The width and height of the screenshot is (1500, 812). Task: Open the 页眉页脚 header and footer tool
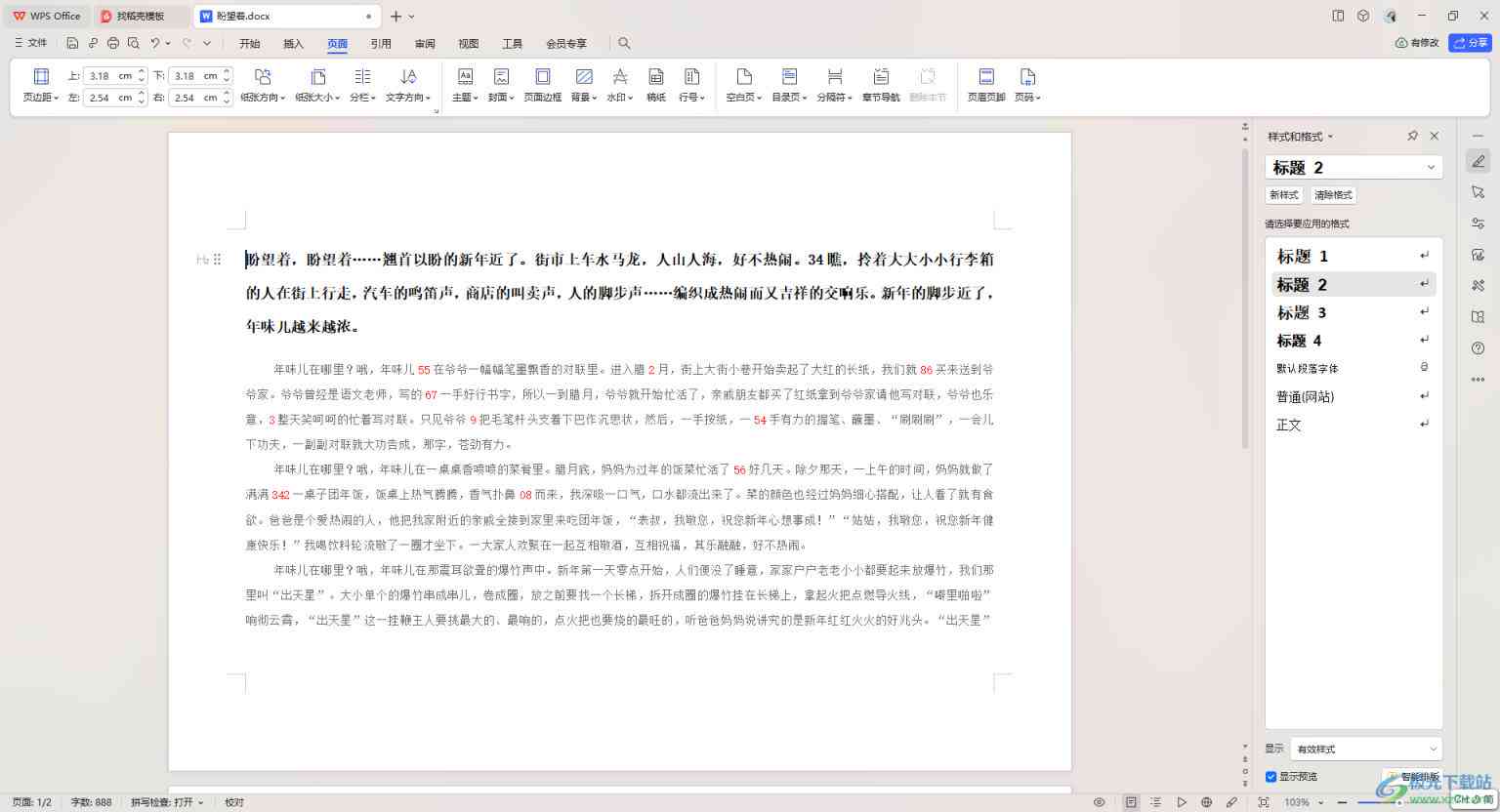click(986, 85)
